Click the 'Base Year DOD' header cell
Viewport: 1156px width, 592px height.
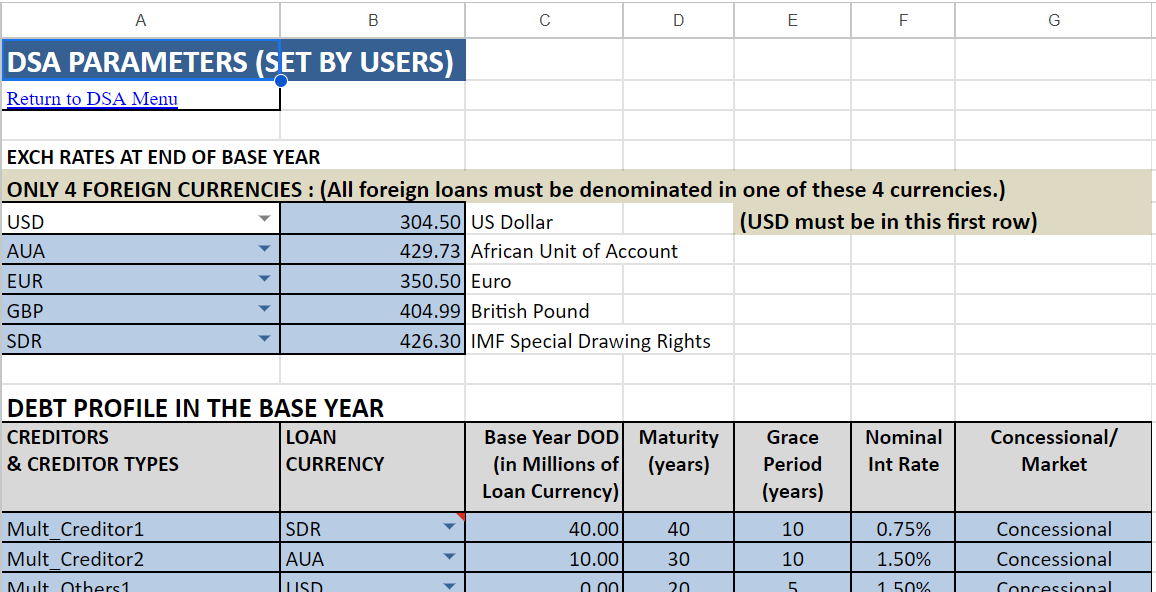pyautogui.click(x=544, y=467)
